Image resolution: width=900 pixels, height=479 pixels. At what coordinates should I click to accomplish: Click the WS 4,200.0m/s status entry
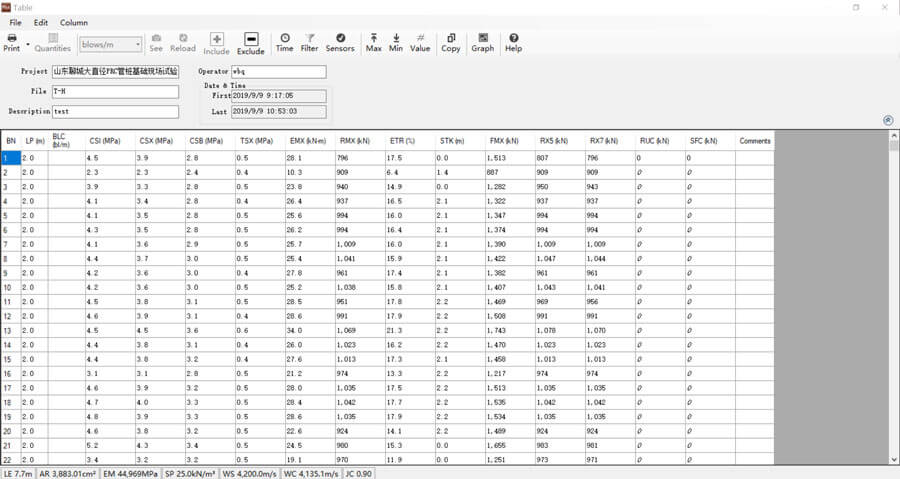(250, 474)
